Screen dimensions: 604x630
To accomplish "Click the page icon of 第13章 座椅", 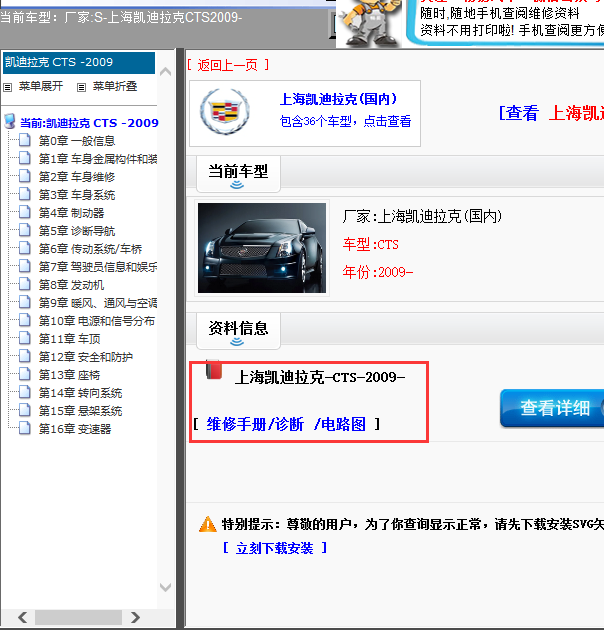I will 25,374.
